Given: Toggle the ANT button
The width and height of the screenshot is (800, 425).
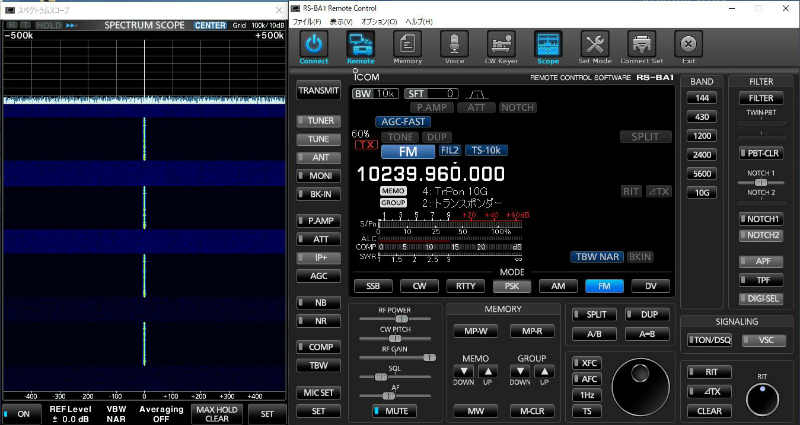Looking at the screenshot, I should 319,158.
